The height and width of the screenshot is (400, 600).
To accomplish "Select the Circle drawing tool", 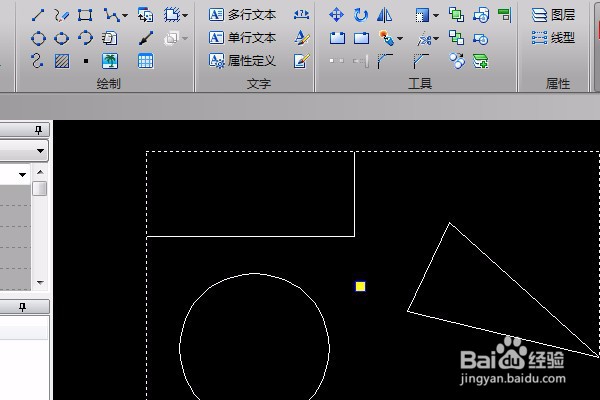I will point(38,38).
